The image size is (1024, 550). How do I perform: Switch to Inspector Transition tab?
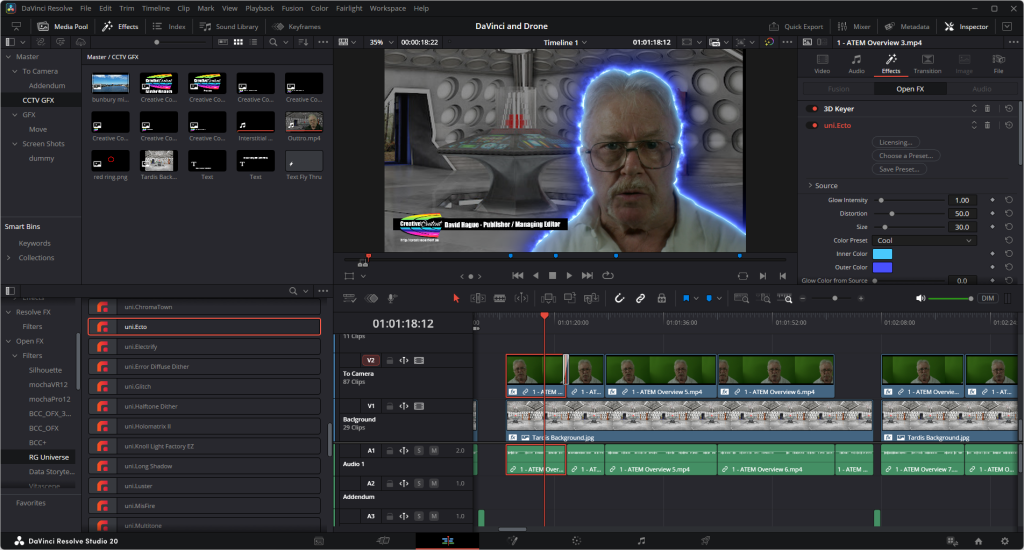(x=927, y=64)
